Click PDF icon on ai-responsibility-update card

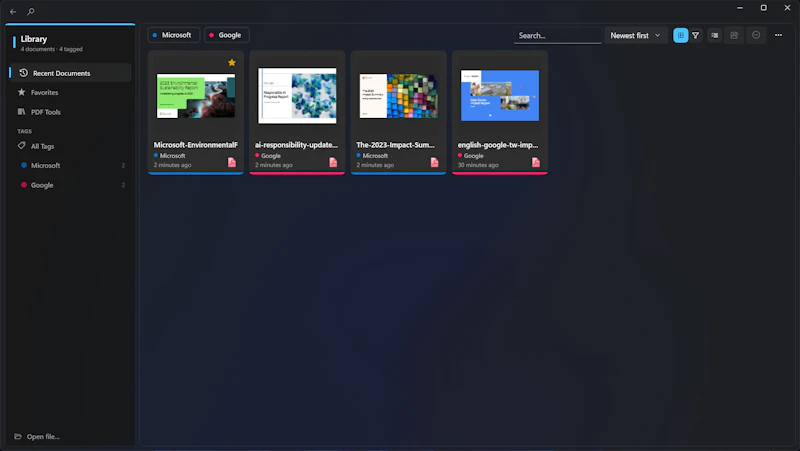pos(333,162)
